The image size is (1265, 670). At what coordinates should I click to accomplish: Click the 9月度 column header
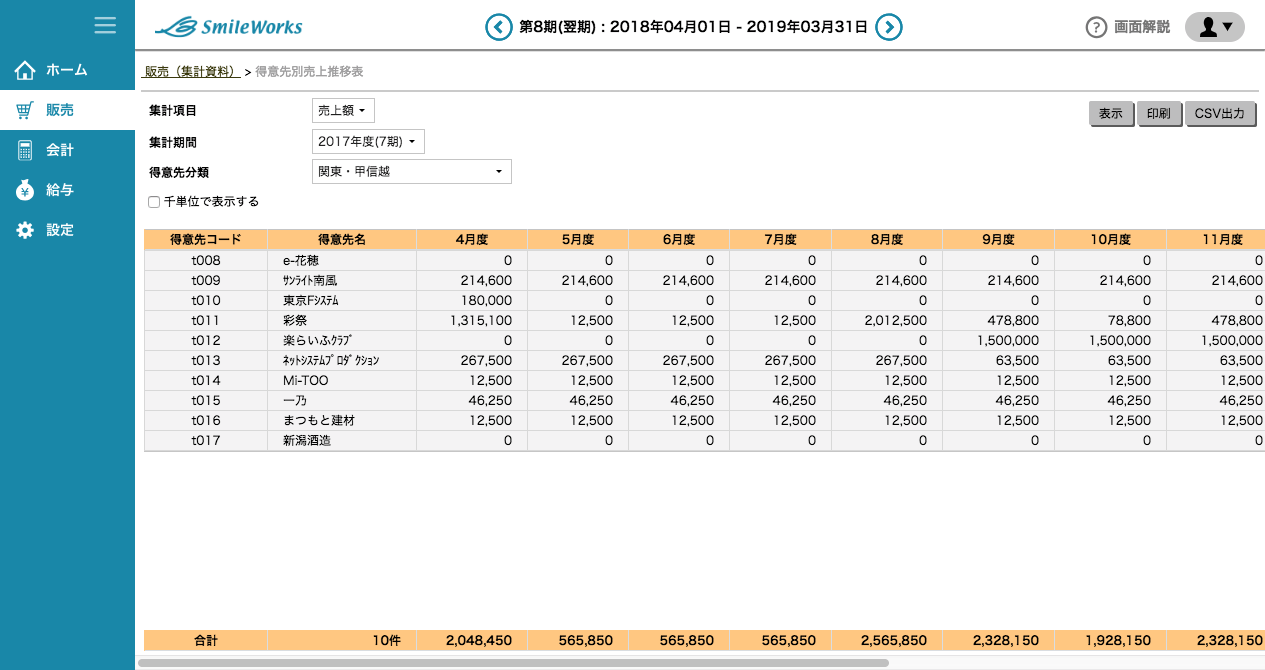(999, 240)
